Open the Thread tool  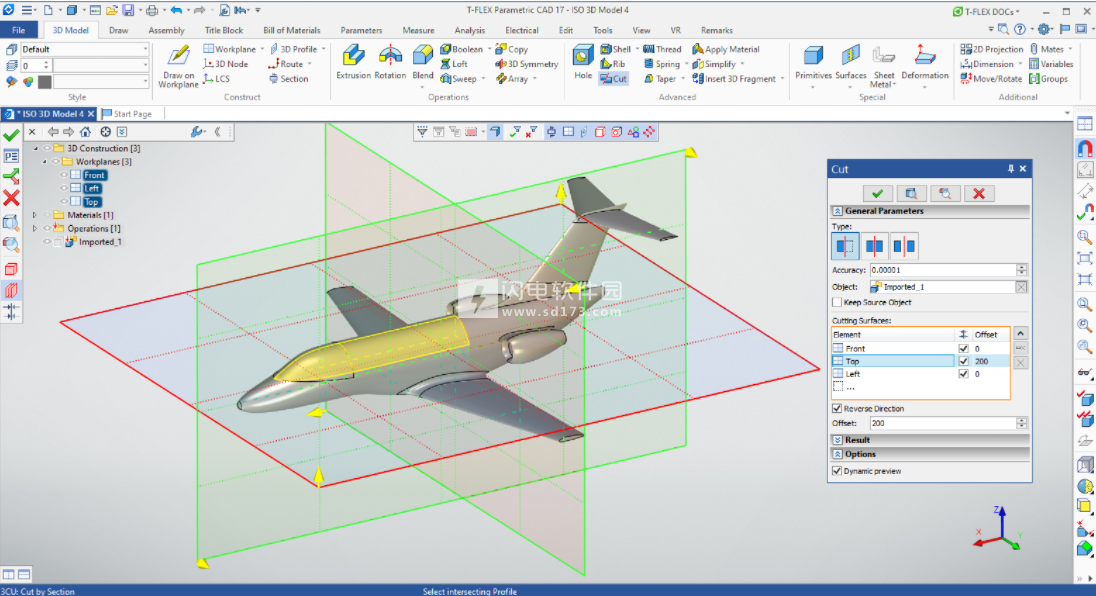pyautogui.click(x=662, y=49)
